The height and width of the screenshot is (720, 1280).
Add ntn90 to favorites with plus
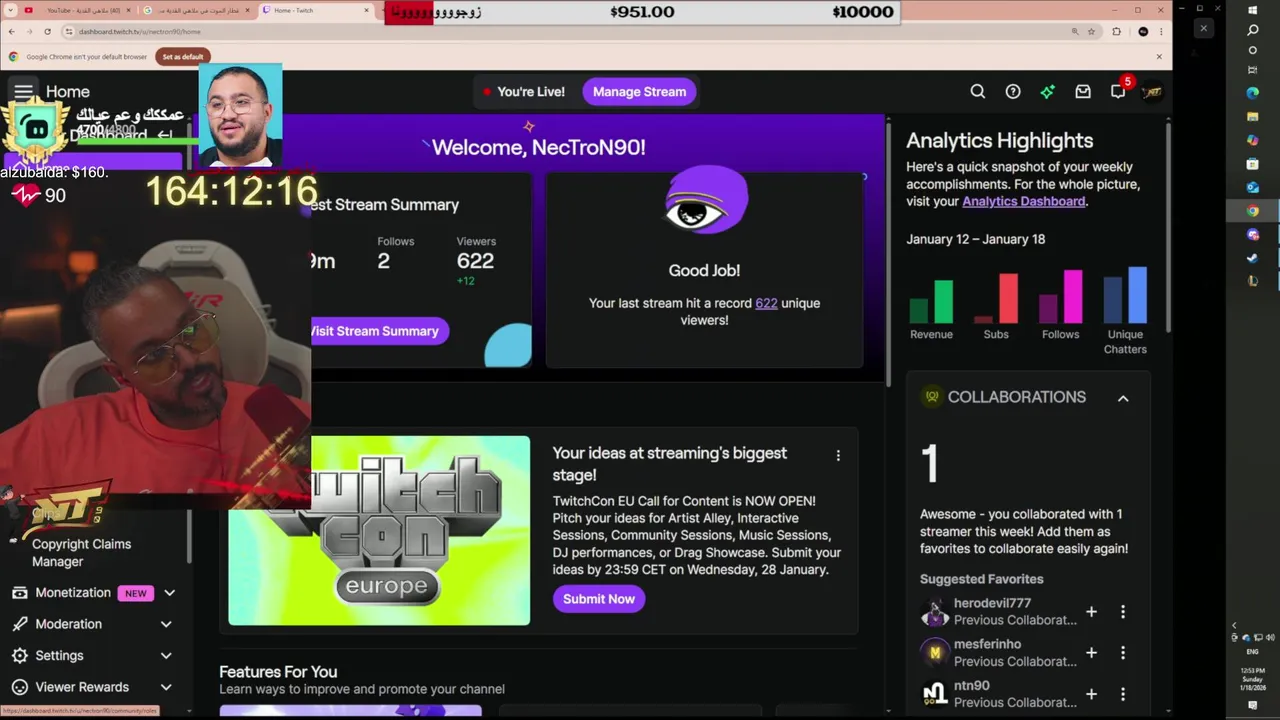(x=1091, y=694)
